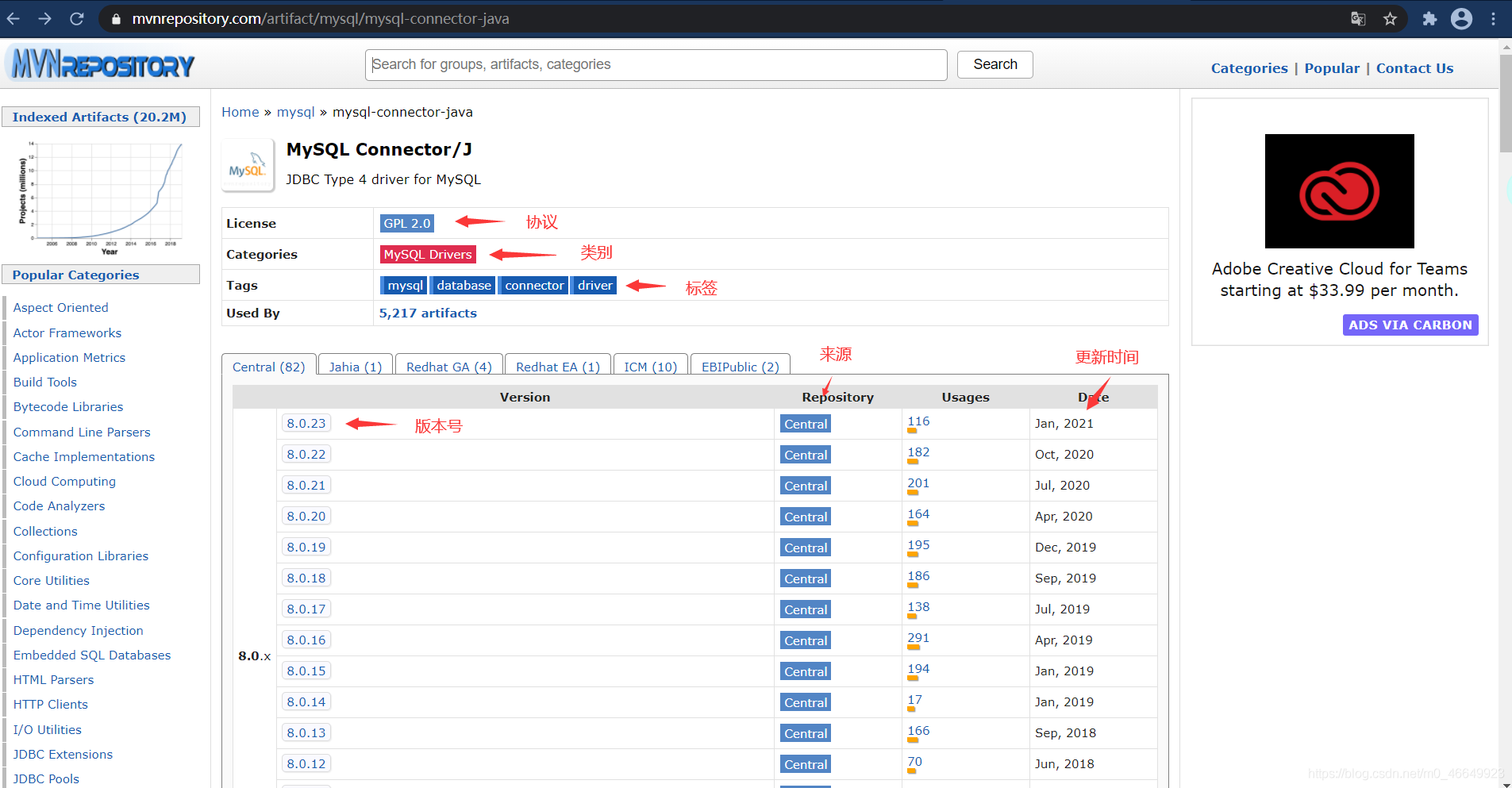Image resolution: width=1512 pixels, height=788 pixels.
Task: Open the 116 usages link
Action: tap(918, 421)
